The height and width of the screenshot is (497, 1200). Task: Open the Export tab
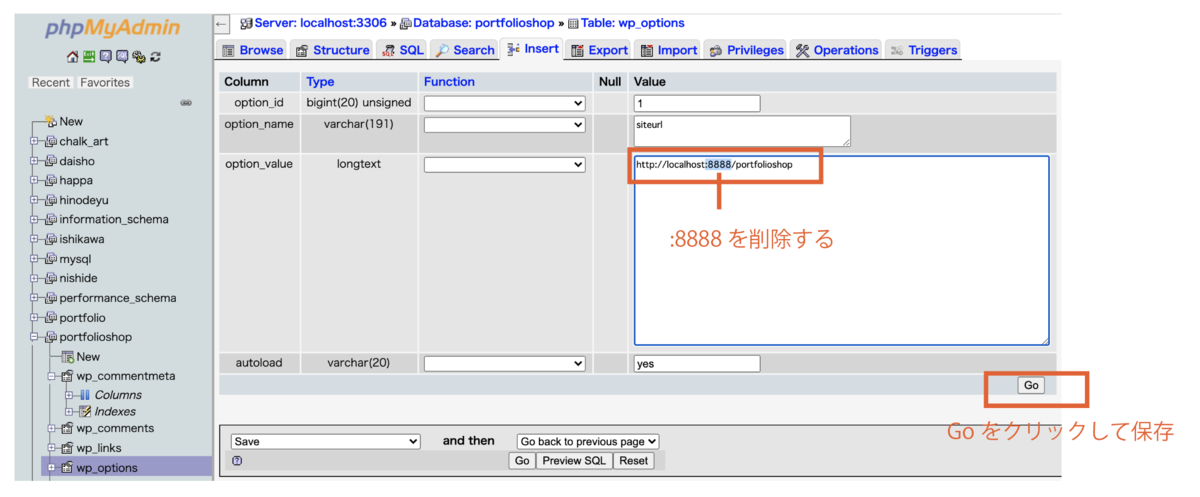click(x=599, y=50)
